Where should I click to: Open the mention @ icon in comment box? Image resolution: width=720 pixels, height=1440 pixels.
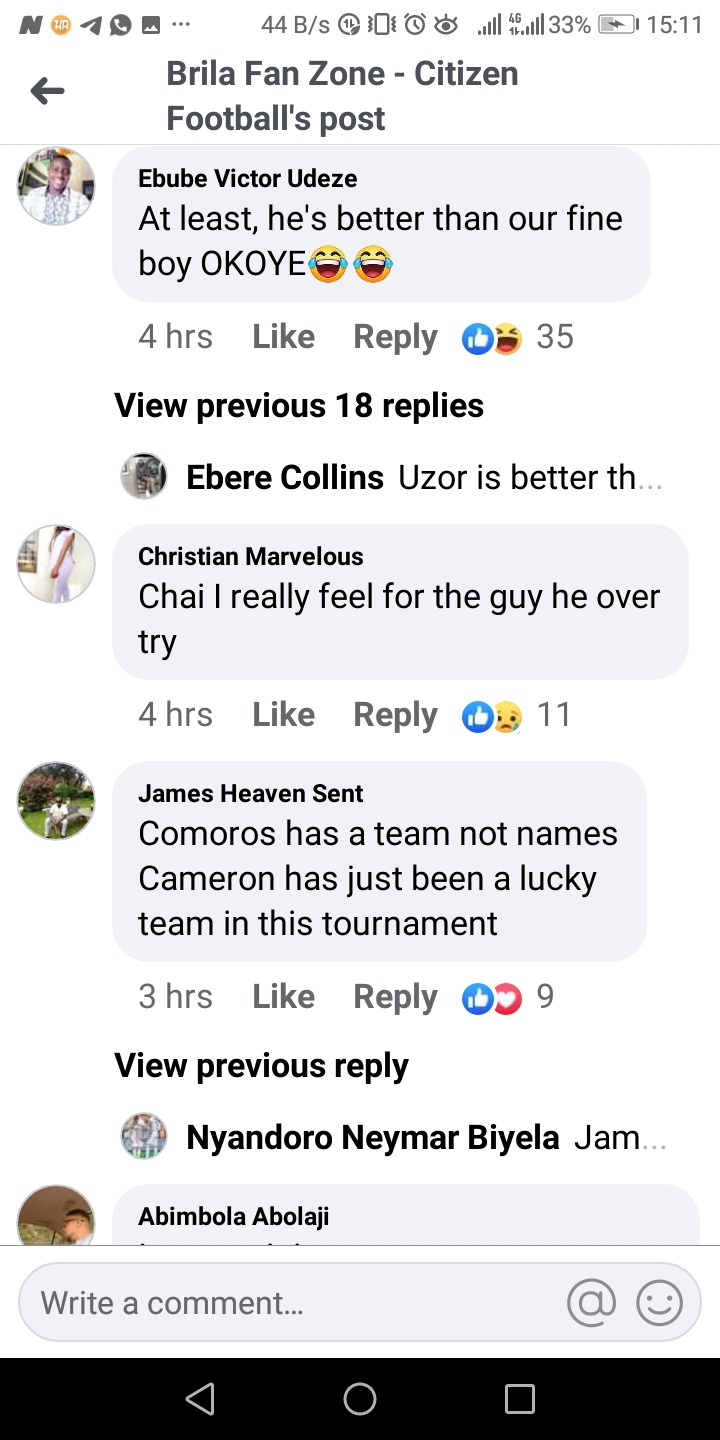click(x=591, y=1303)
